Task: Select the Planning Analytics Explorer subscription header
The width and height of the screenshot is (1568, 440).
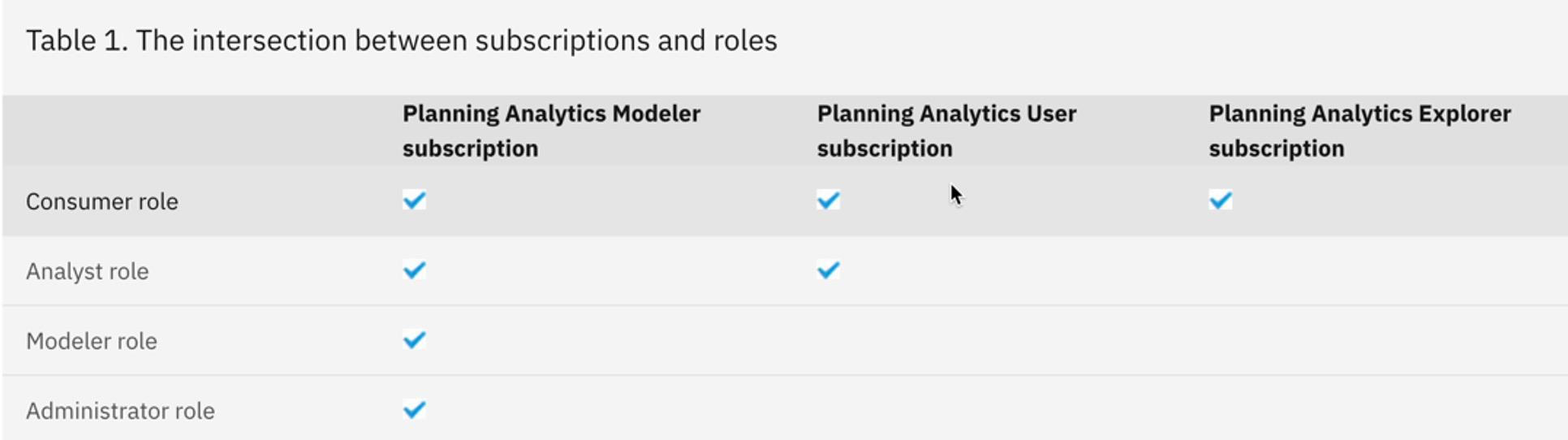Action: pyautogui.click(x=1359, y=131)
